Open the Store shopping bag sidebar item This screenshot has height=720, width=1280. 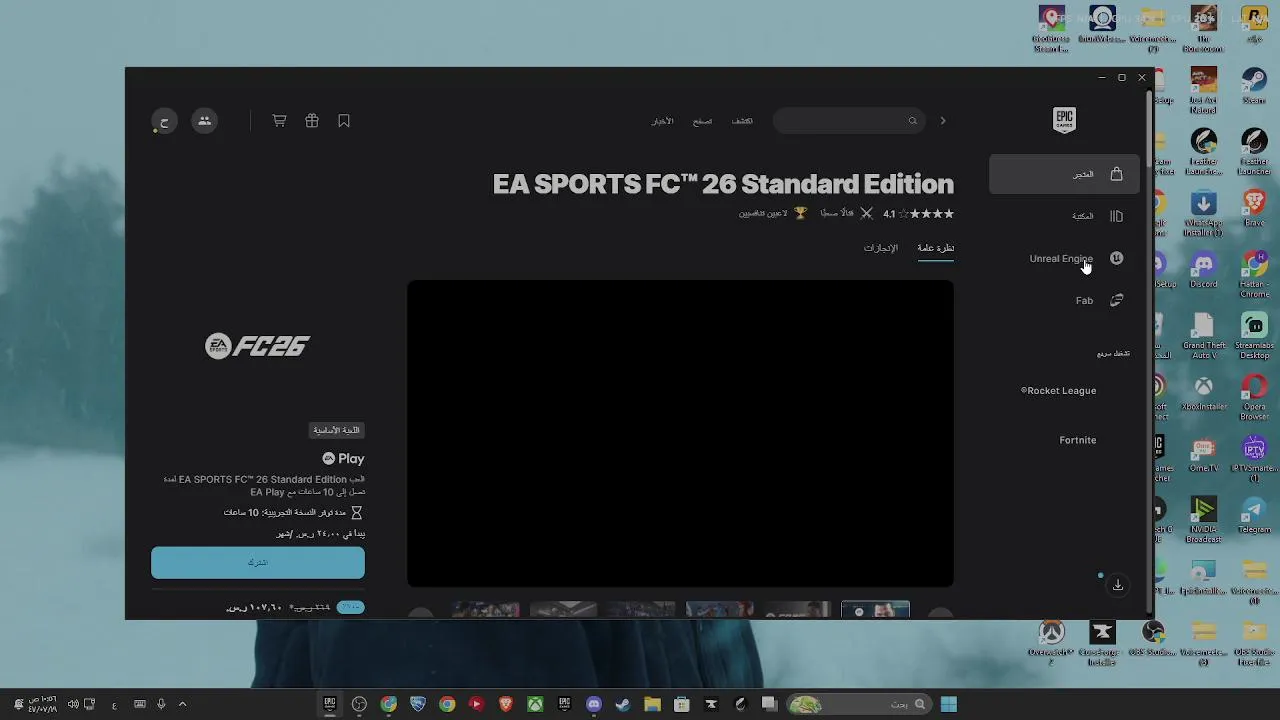click(x=1064, y=174)
